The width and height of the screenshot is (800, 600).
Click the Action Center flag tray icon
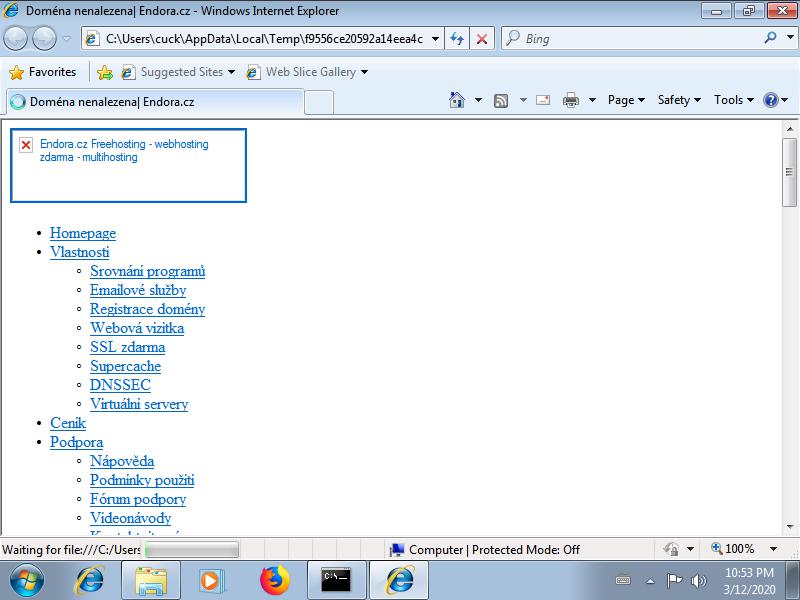tap(674, 581)
